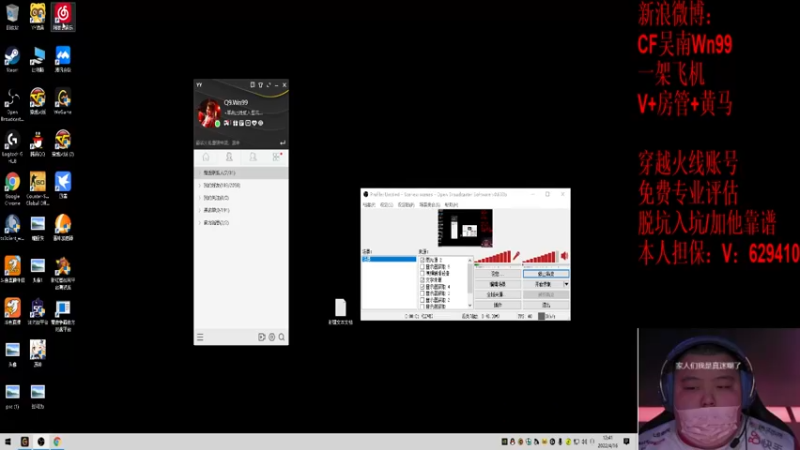Switch to the YY contacts person tab

click(229, 157)
